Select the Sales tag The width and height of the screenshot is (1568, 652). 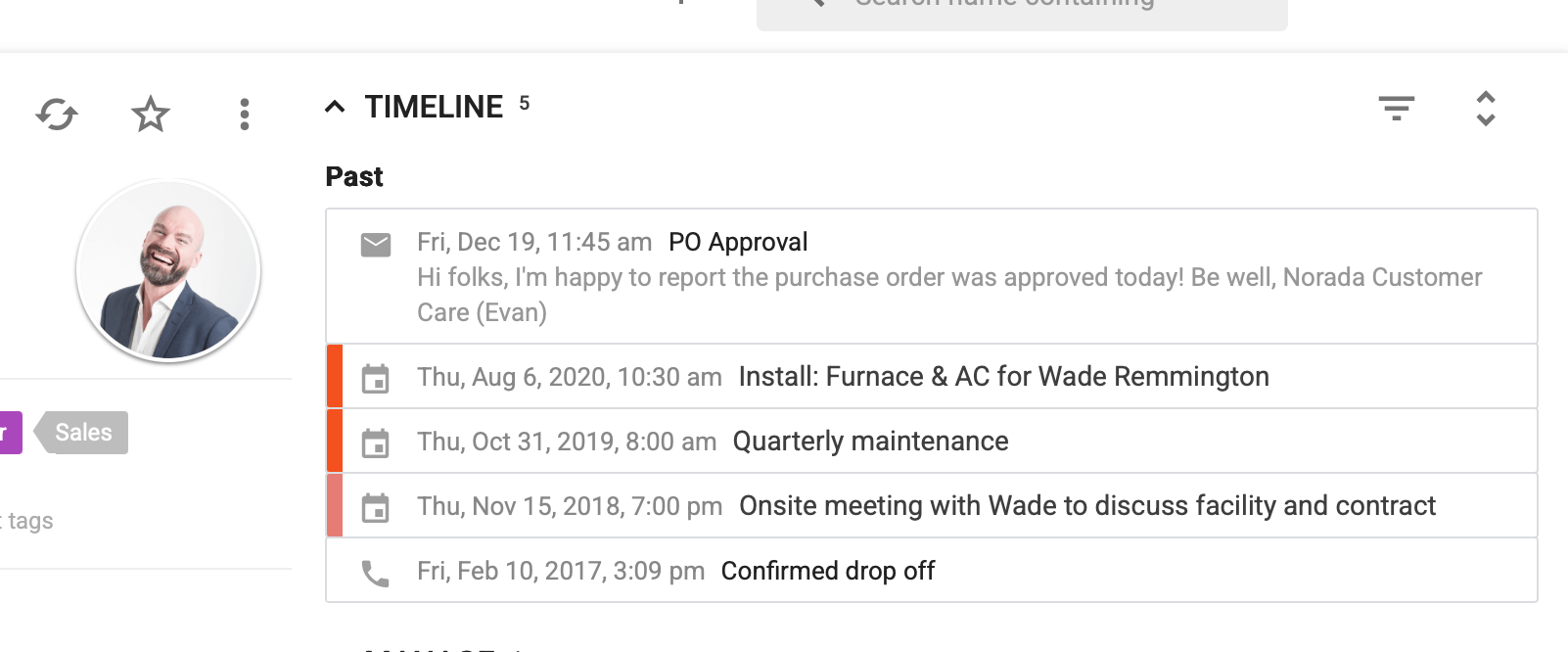point(83,433)
